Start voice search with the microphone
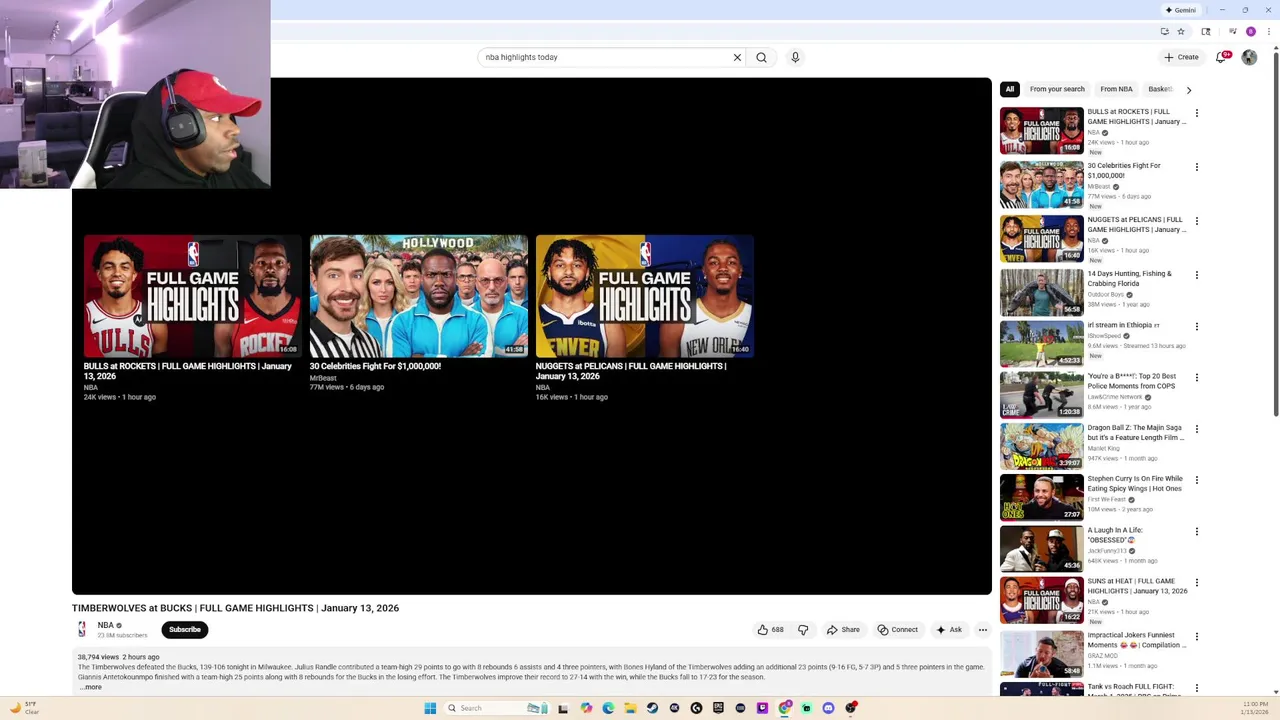The width and height of the screenshot is (1280, 720). 795,57
